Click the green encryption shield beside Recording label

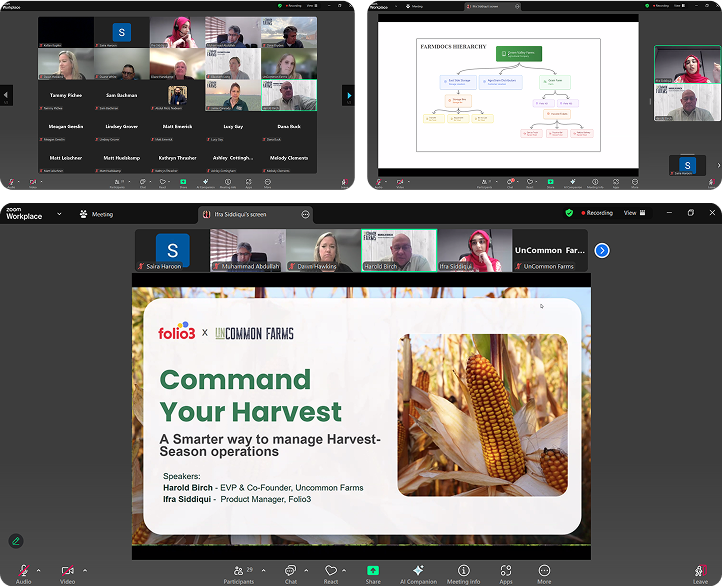click(x=569, y=213)
